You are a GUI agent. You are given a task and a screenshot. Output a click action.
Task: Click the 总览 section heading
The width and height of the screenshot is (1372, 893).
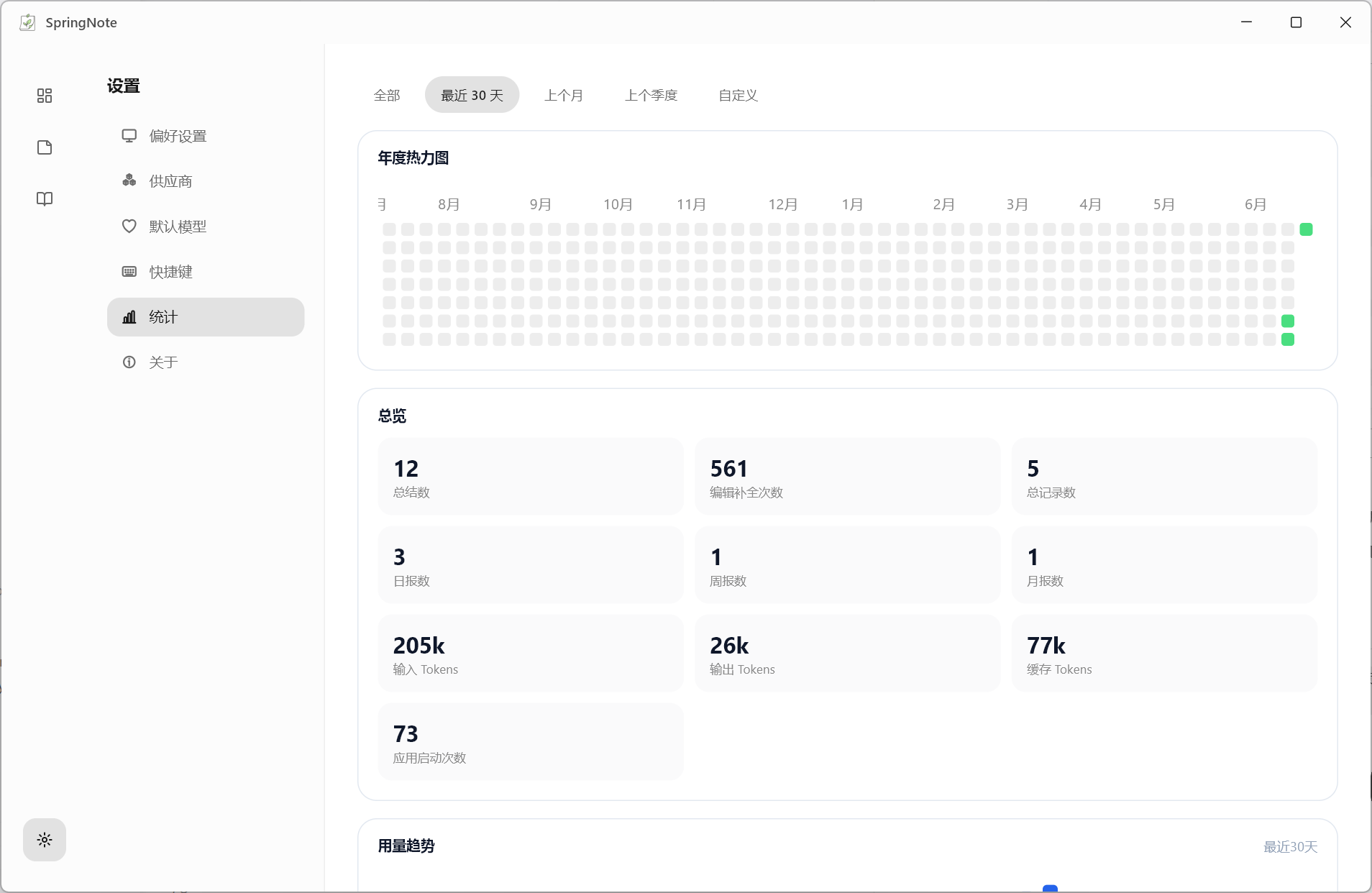coord(393,416)
